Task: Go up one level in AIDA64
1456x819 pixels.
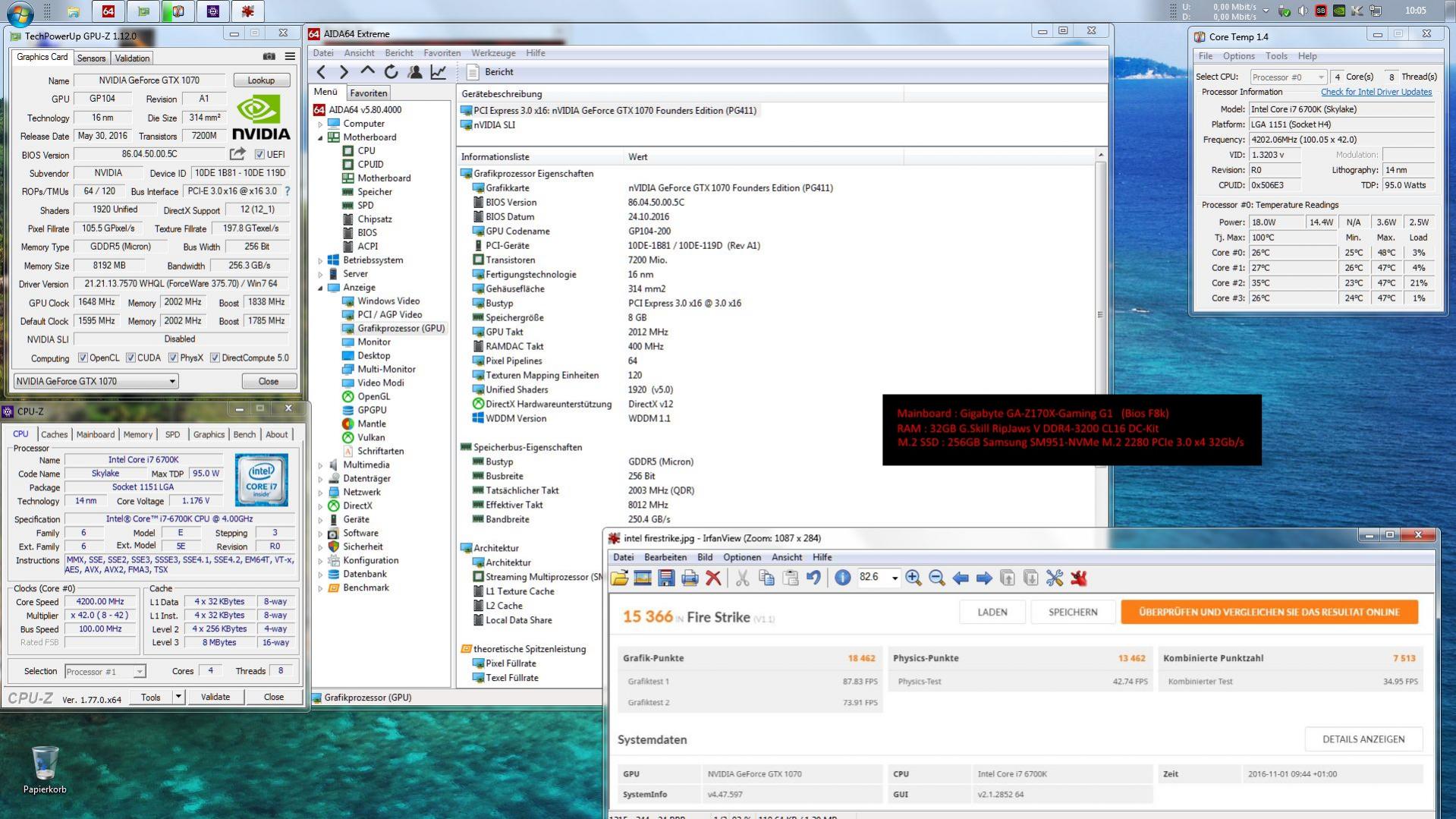Action: click(x=368, y=71)
